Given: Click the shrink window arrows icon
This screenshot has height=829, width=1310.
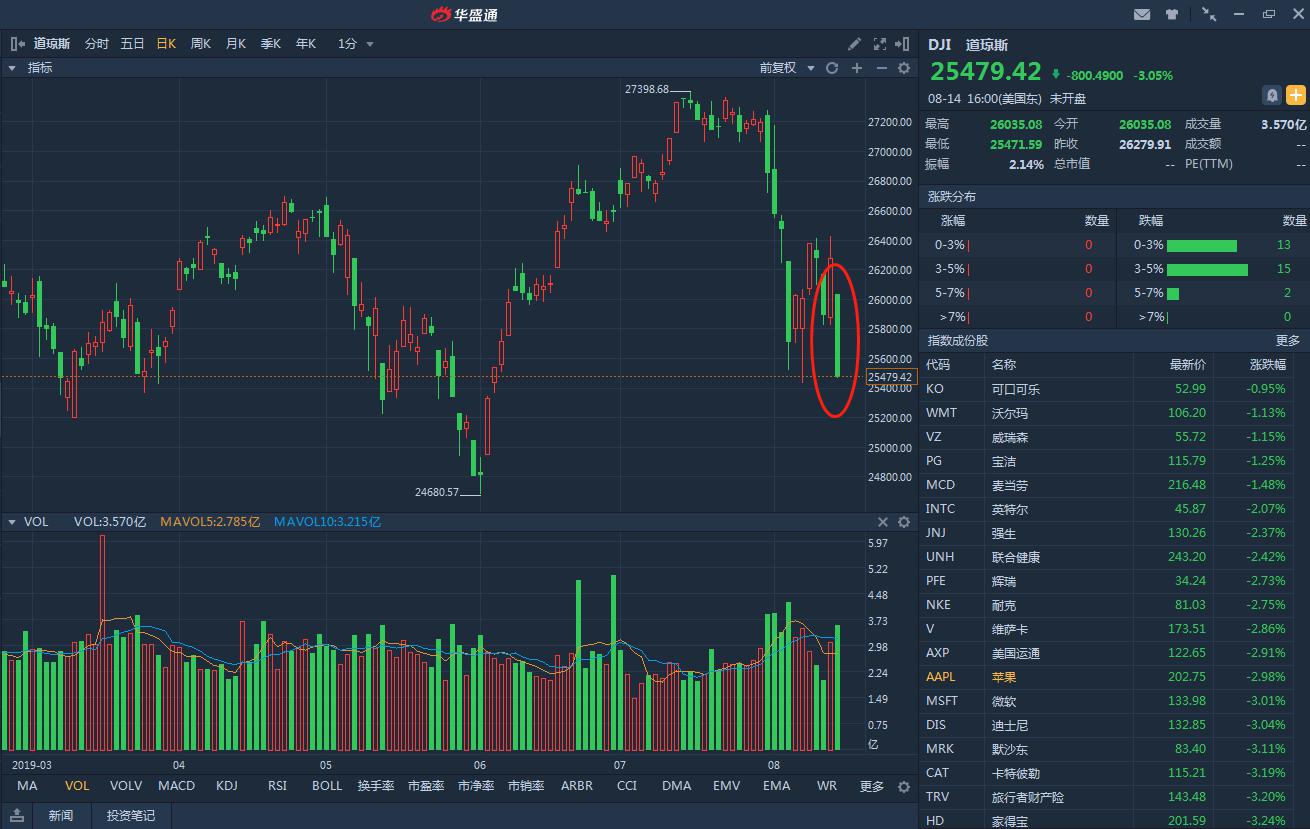Looking at the screenshot, I should coord(1209,15).
